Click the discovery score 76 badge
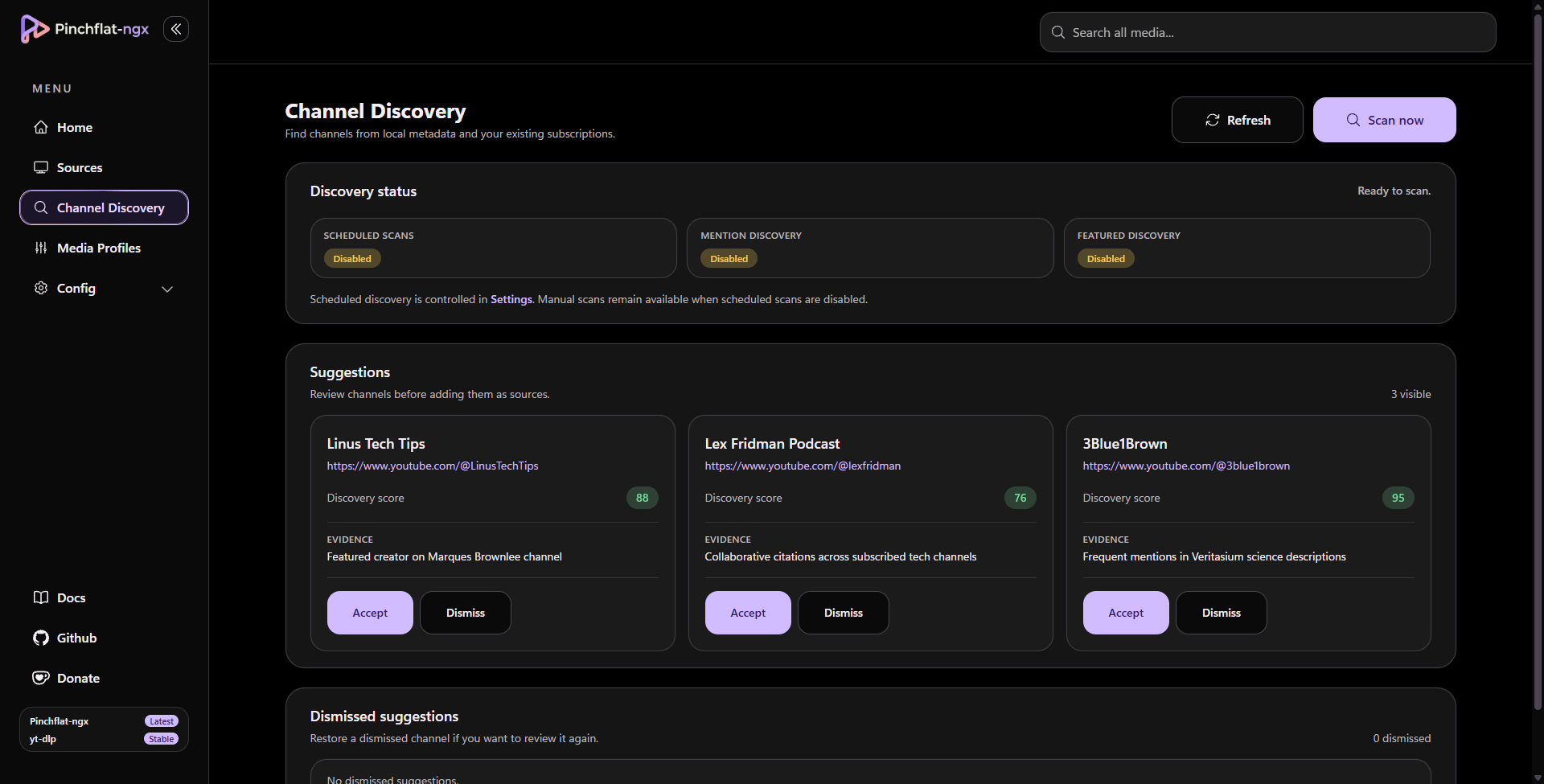 [x=1020, y=498]
